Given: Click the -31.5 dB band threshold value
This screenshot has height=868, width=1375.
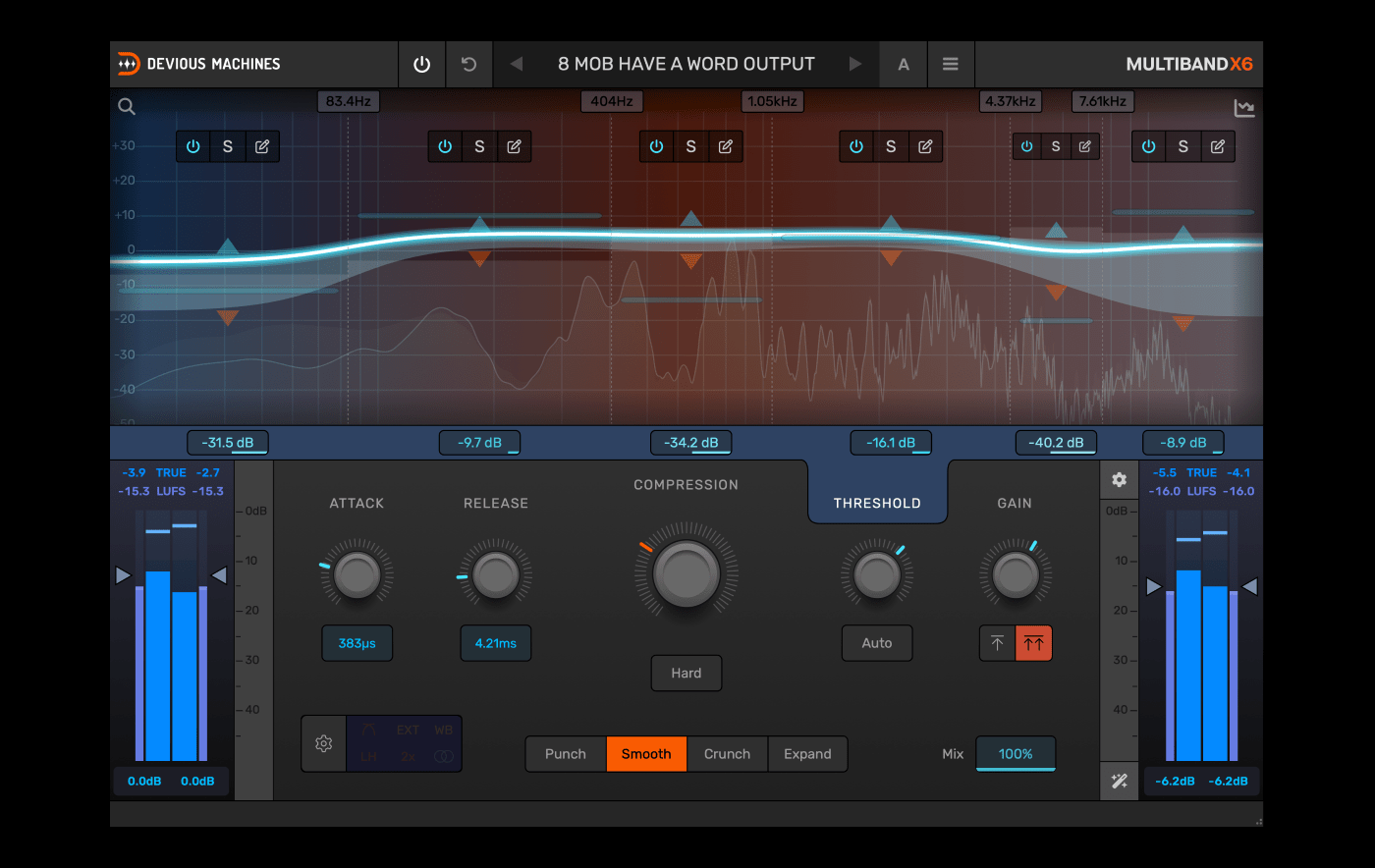Looking at the screenshot, I should point(228,443).
